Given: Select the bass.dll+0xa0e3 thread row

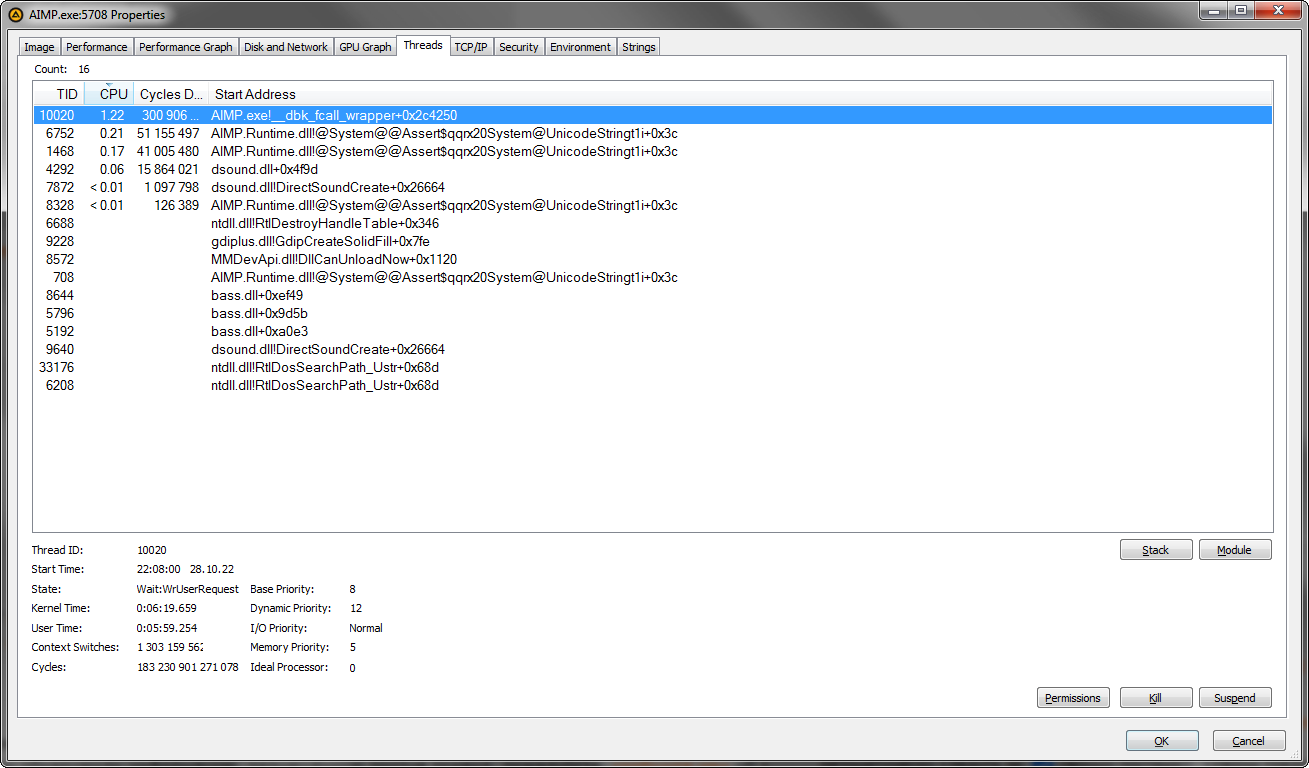Looking at the screenshot, I should click(652, 331).
